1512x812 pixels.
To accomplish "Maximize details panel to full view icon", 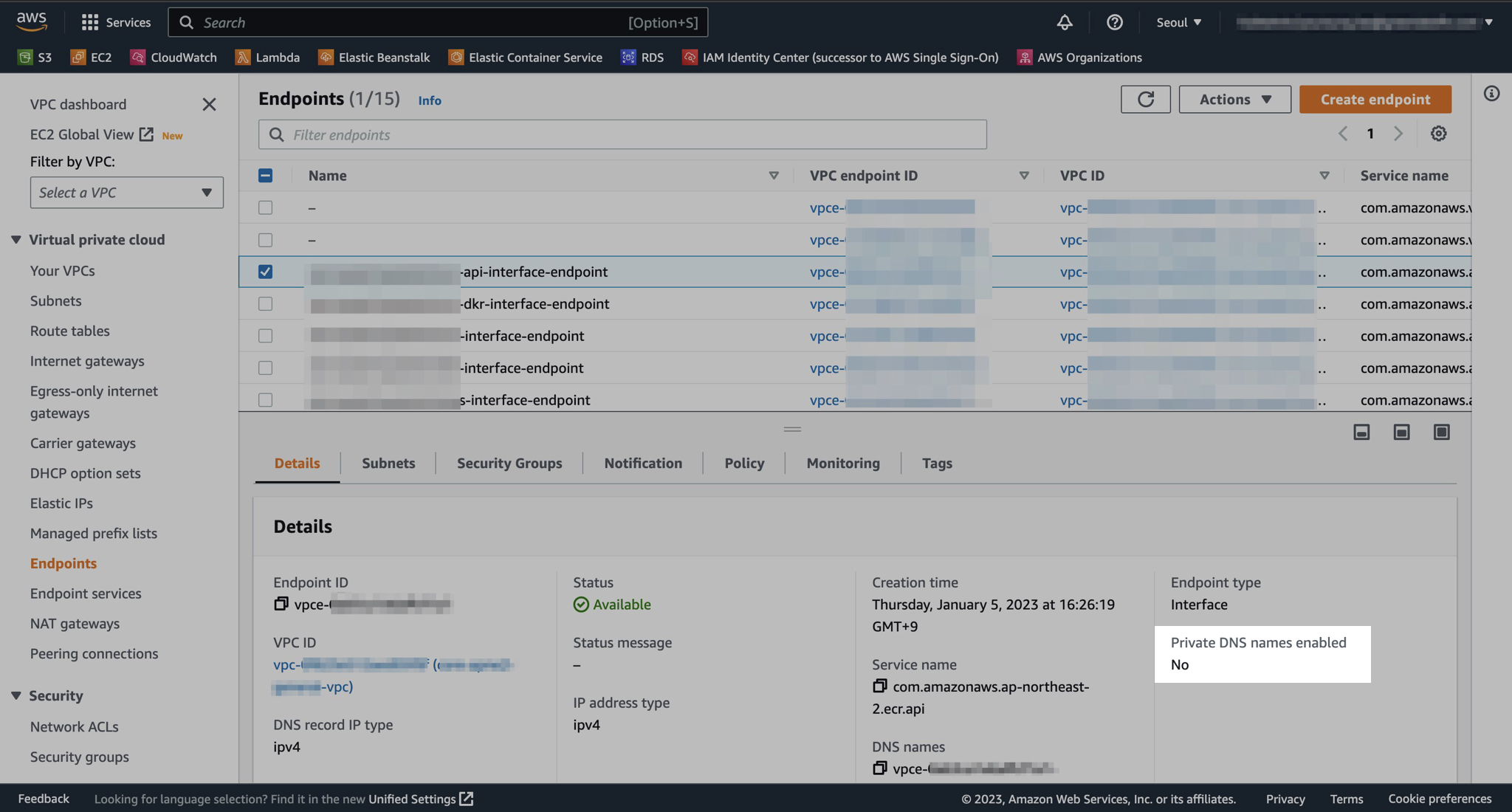I will coord(1441,432).
